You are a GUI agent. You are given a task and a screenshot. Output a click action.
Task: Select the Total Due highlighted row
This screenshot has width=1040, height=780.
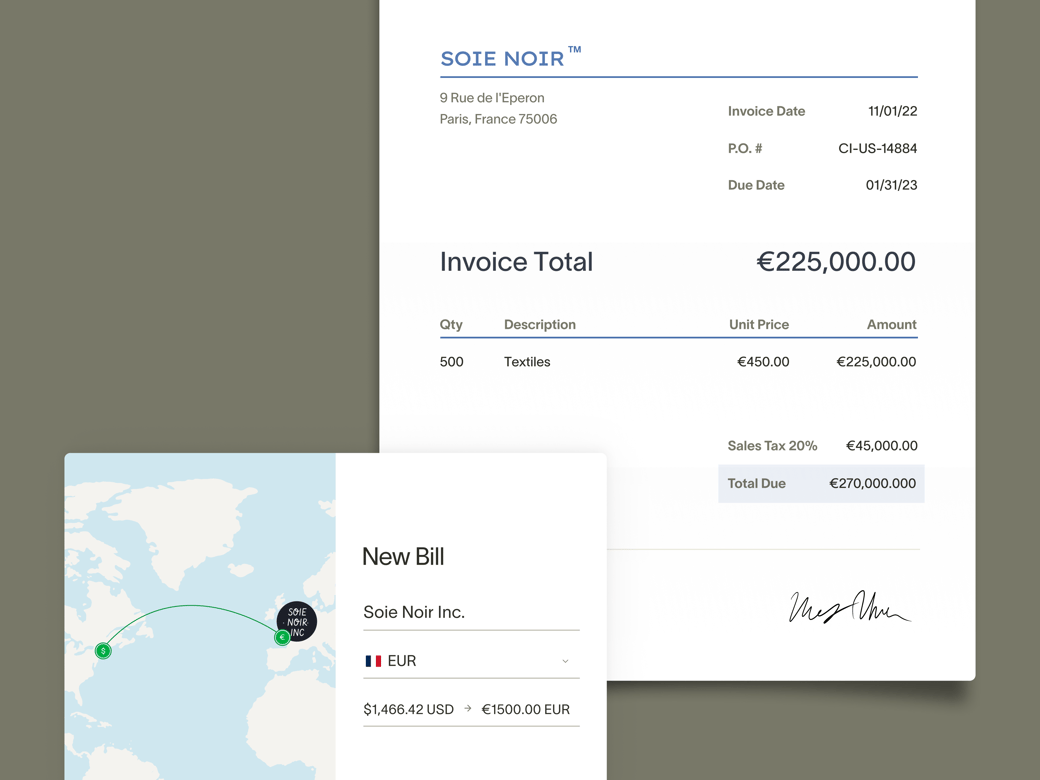[x=821, y=484]
